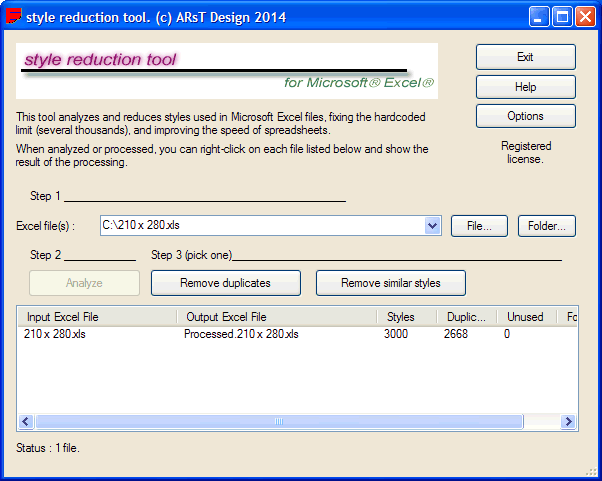The width and height of the screenshot is (602, 481).
Task: Sort by Input Excel File column header
Action: point(98,317)
